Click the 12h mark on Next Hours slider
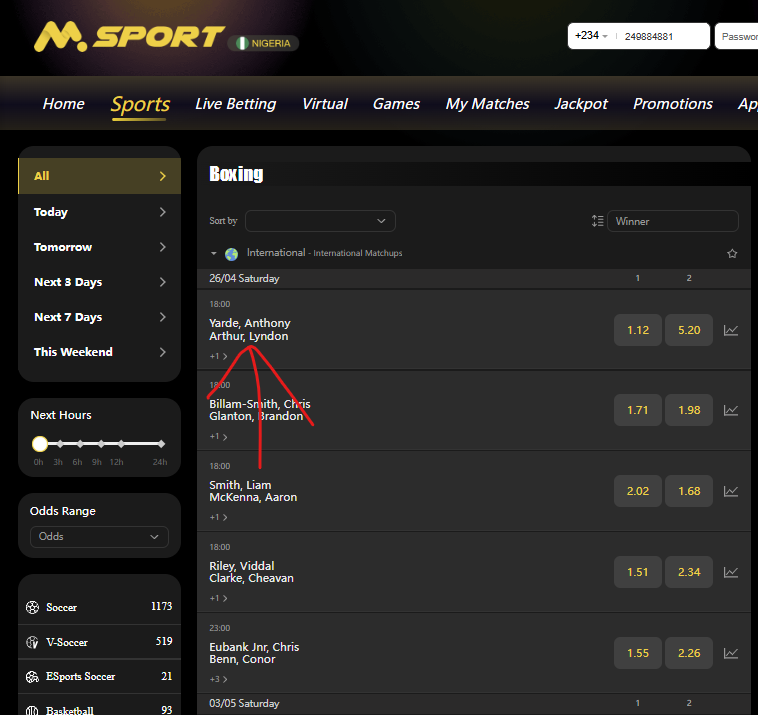 121,444
